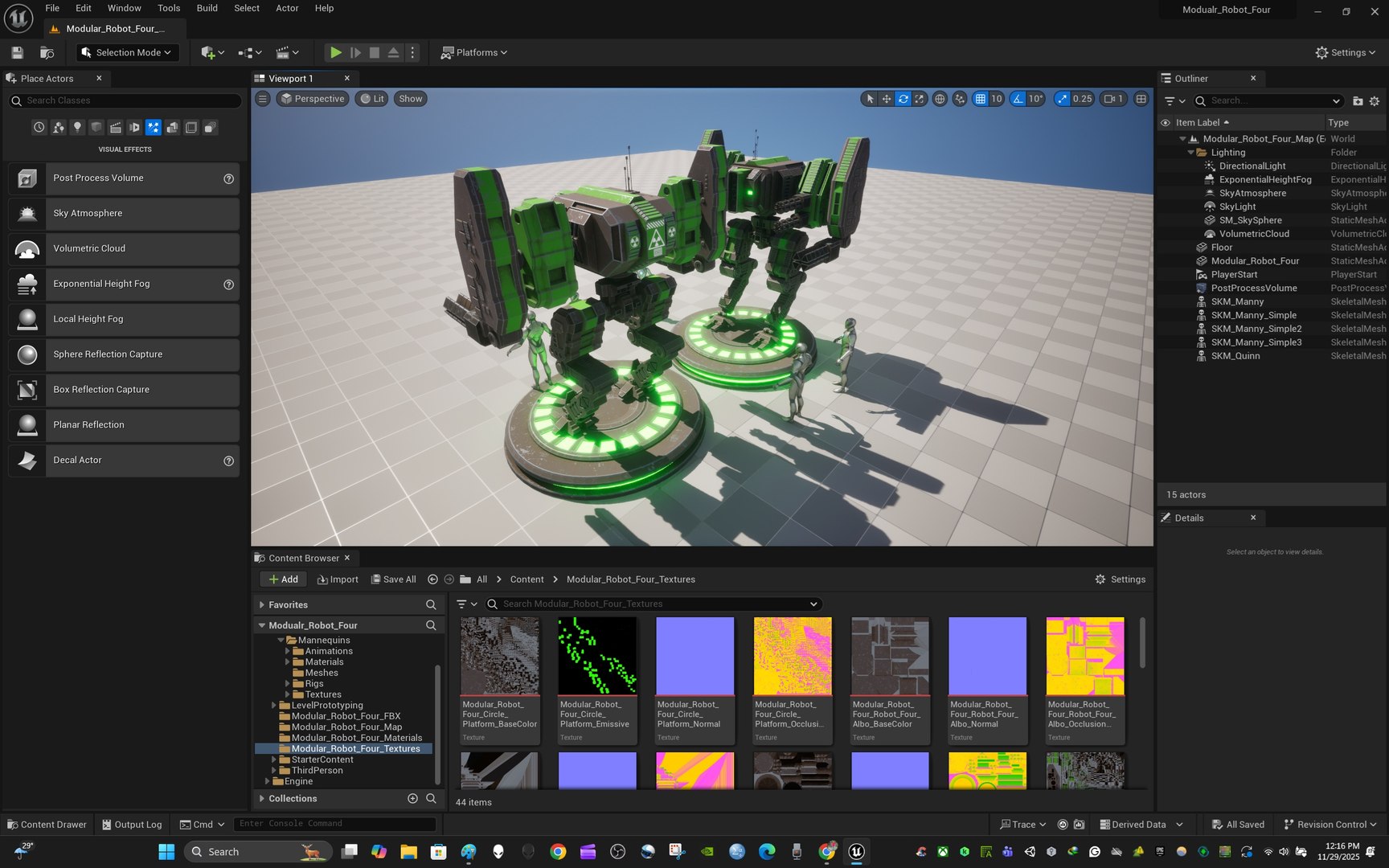Viewport: 1389px width, 868px height.
Task: Collapse the Lighting folder in Outliner
Action: [1191, 153]
